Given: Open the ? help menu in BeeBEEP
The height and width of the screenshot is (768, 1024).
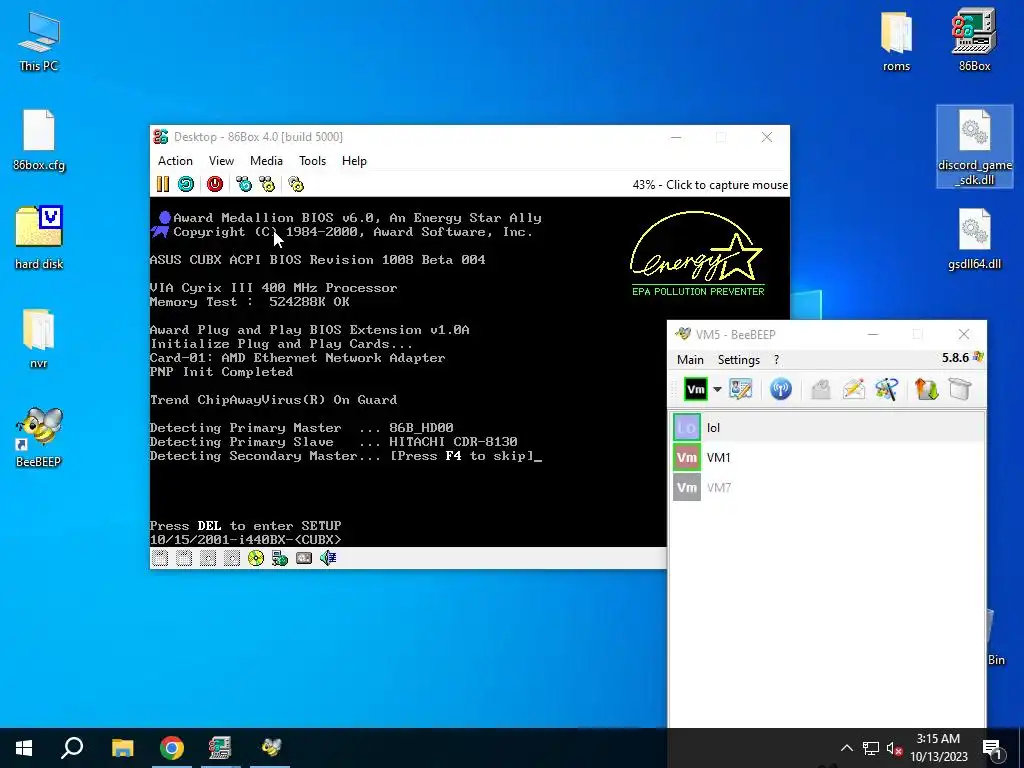Looking at the screenshot, I should (776, 360).
